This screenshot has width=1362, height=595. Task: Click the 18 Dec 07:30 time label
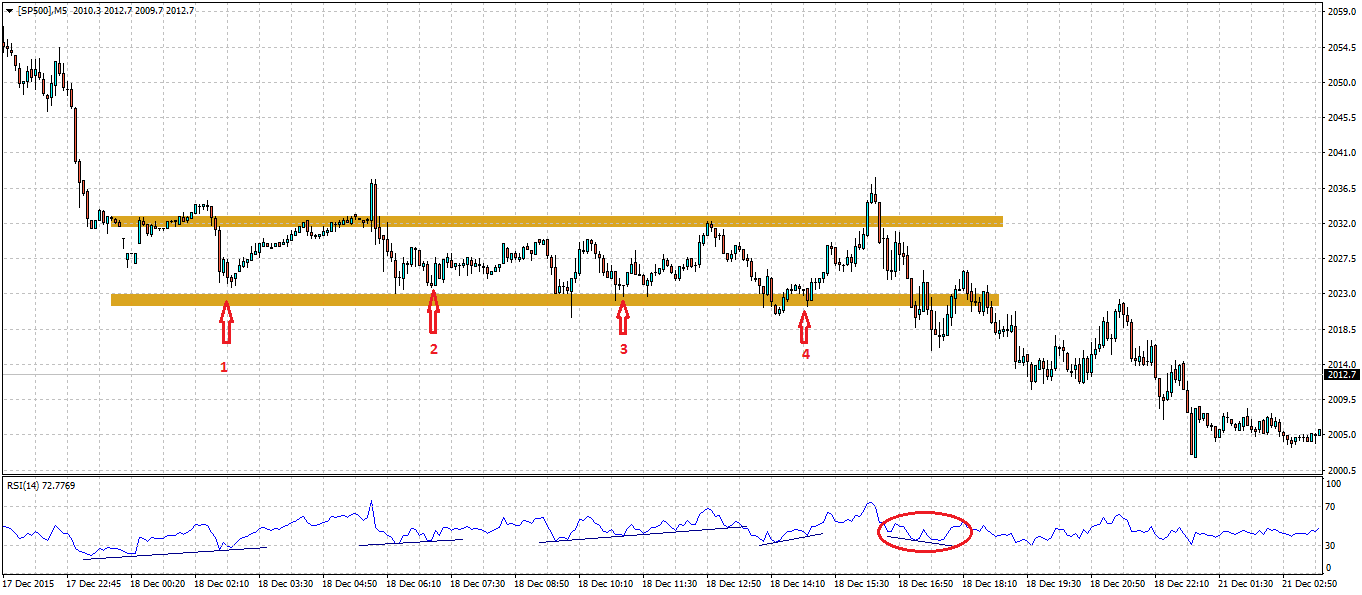479,582
